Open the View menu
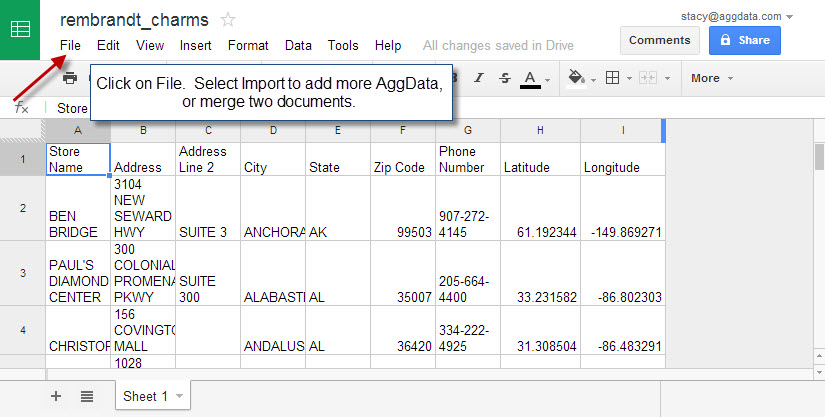 [150, 46]
